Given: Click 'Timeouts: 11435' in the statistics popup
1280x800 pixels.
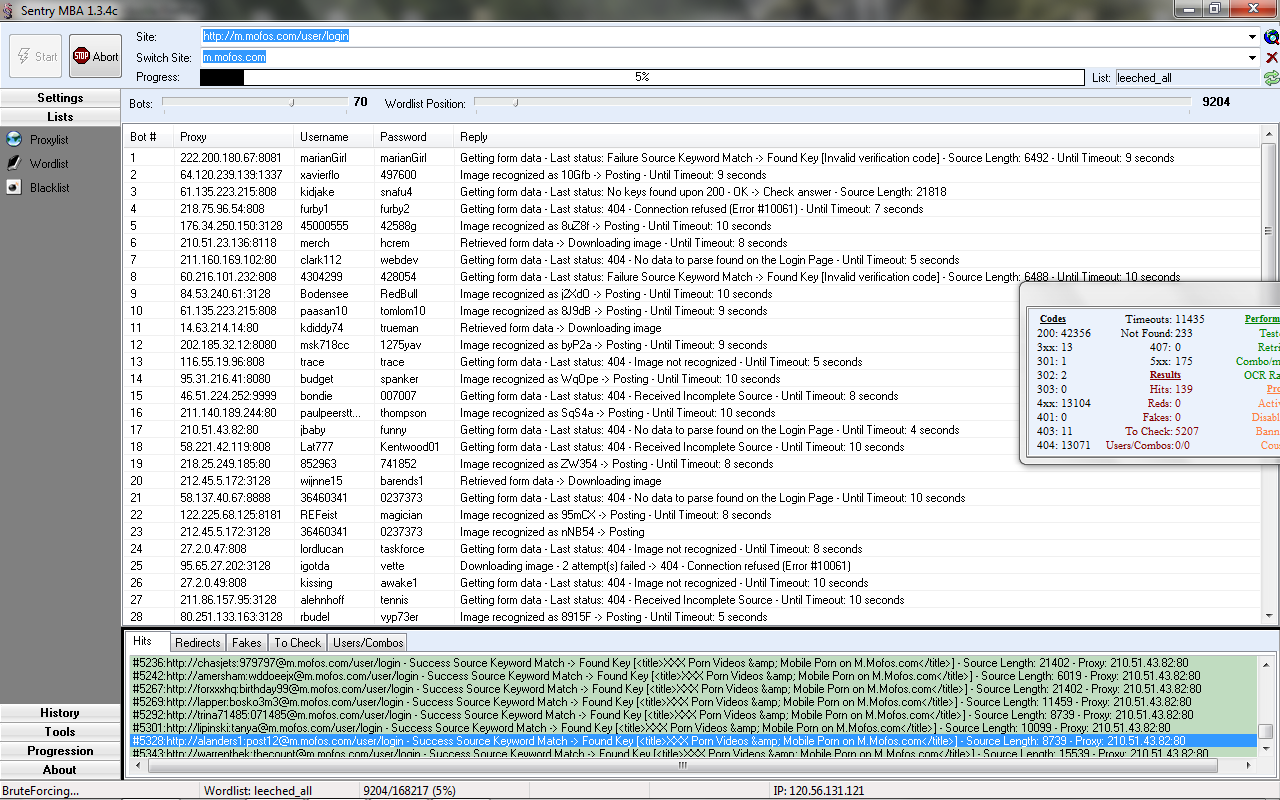Looking at the screenshot, I should click(x=1164, y=319).
